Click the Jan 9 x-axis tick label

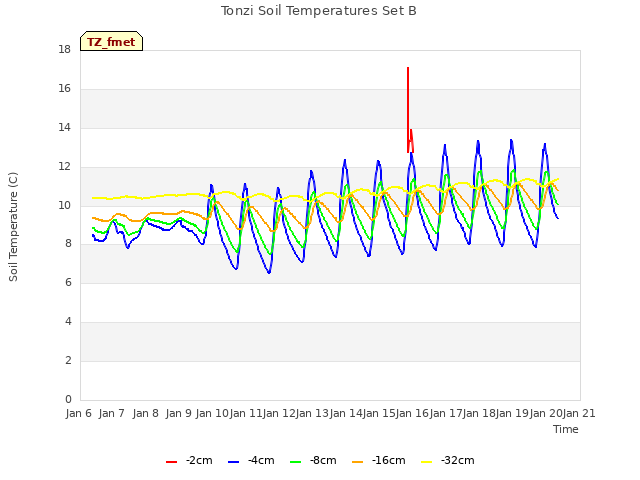pos(178,413)
